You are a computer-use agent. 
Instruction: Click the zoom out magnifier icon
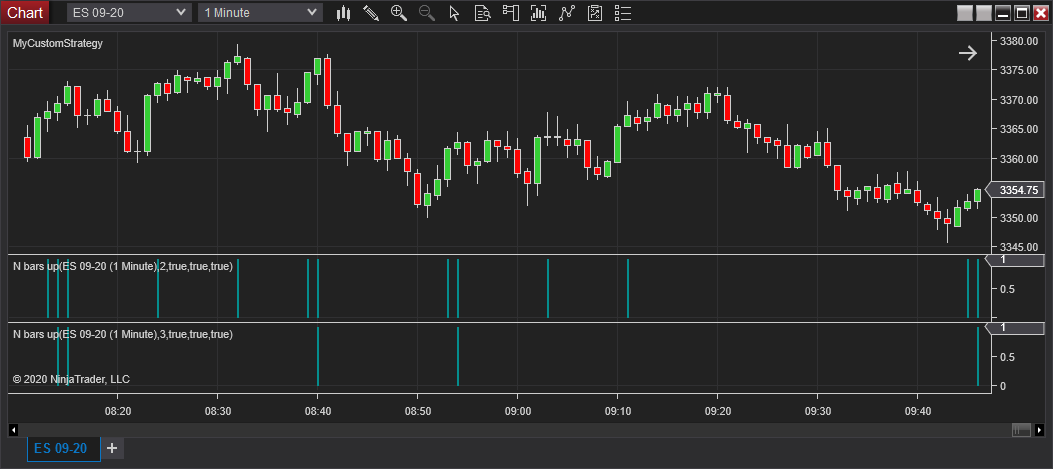point(427,13)
